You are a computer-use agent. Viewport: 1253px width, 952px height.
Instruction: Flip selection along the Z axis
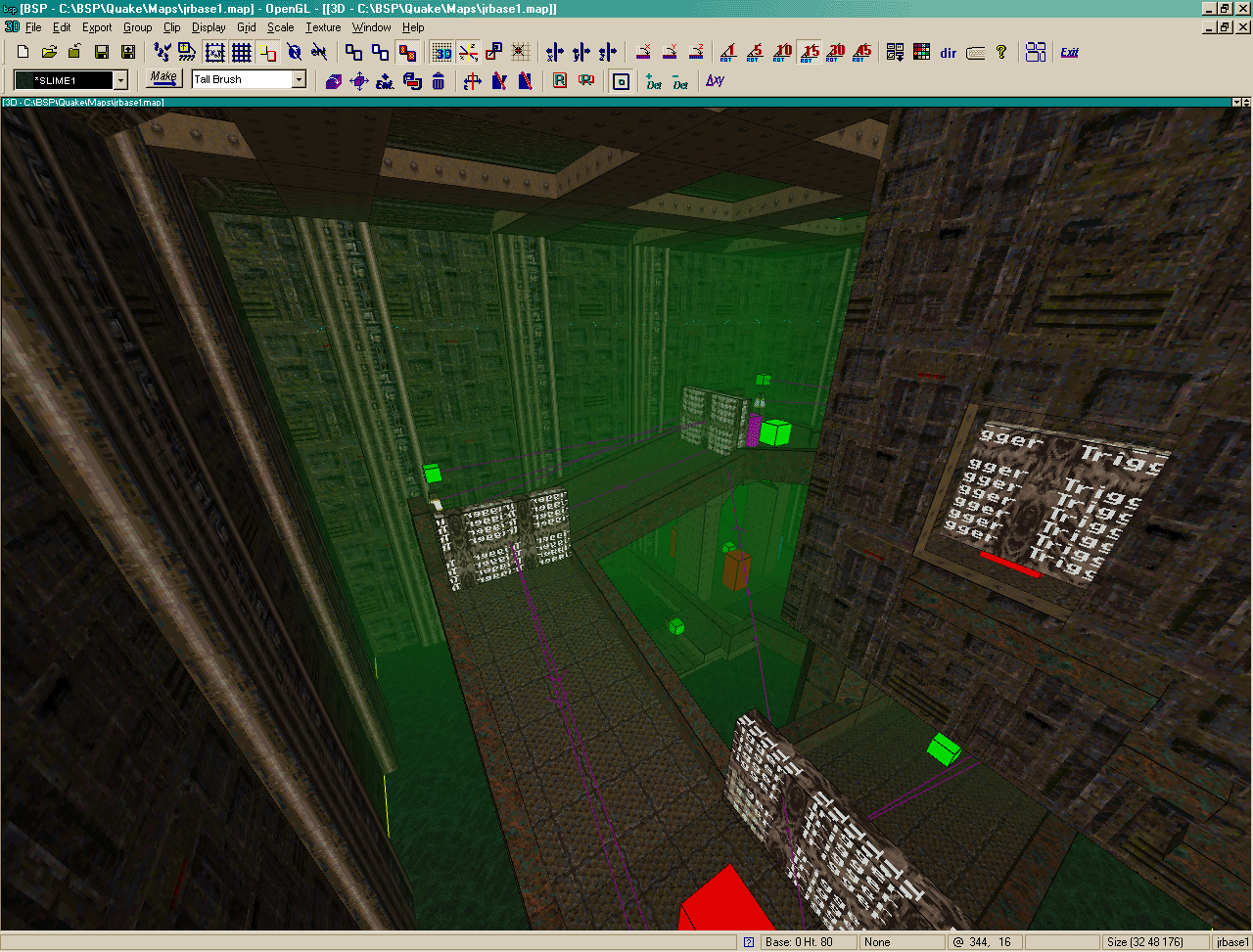click(x=608, y=52)
